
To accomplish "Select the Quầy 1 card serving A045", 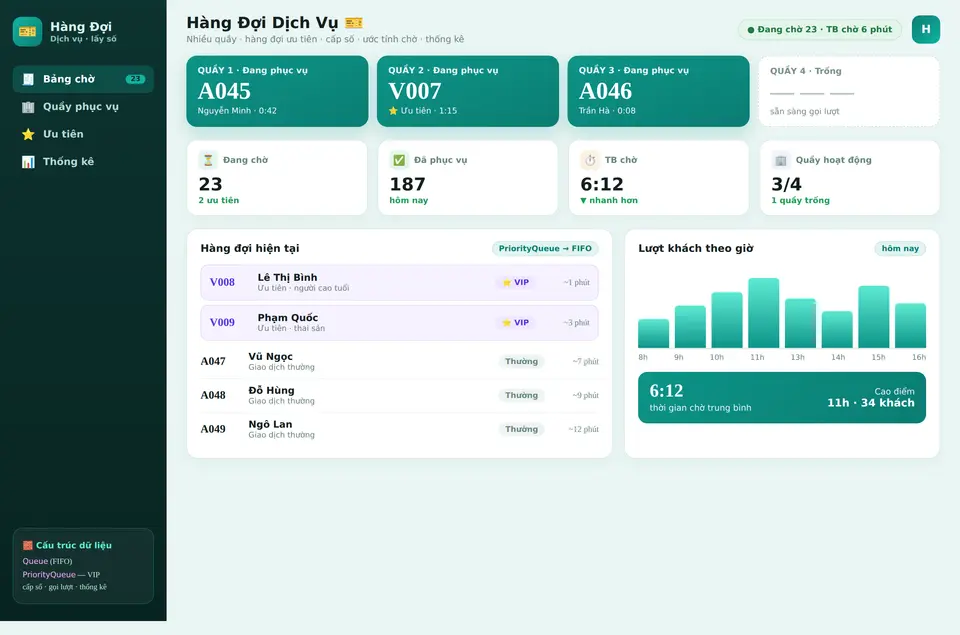I will 277,91.
